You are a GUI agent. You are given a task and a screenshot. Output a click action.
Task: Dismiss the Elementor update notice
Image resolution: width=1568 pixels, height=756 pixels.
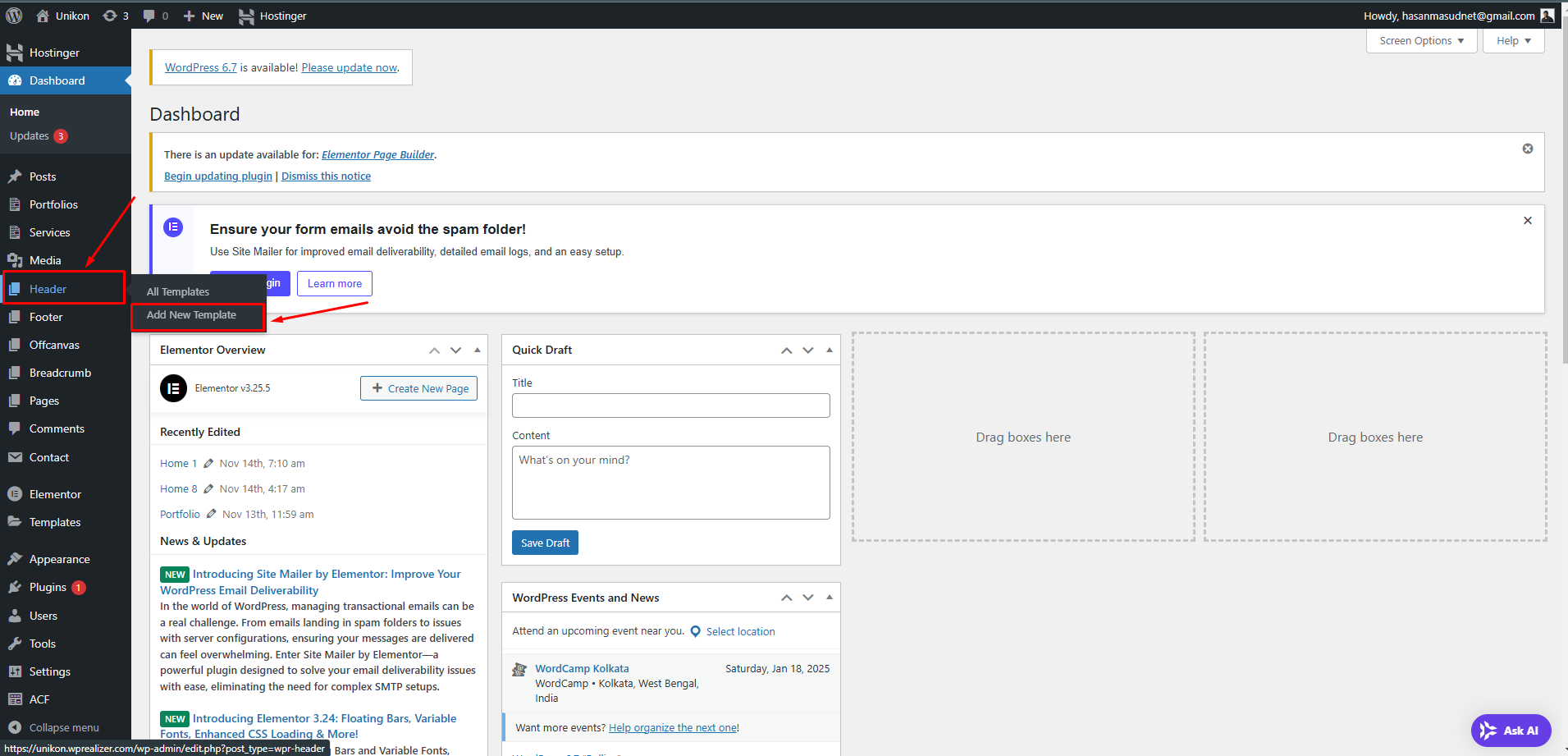point(1527,149)
